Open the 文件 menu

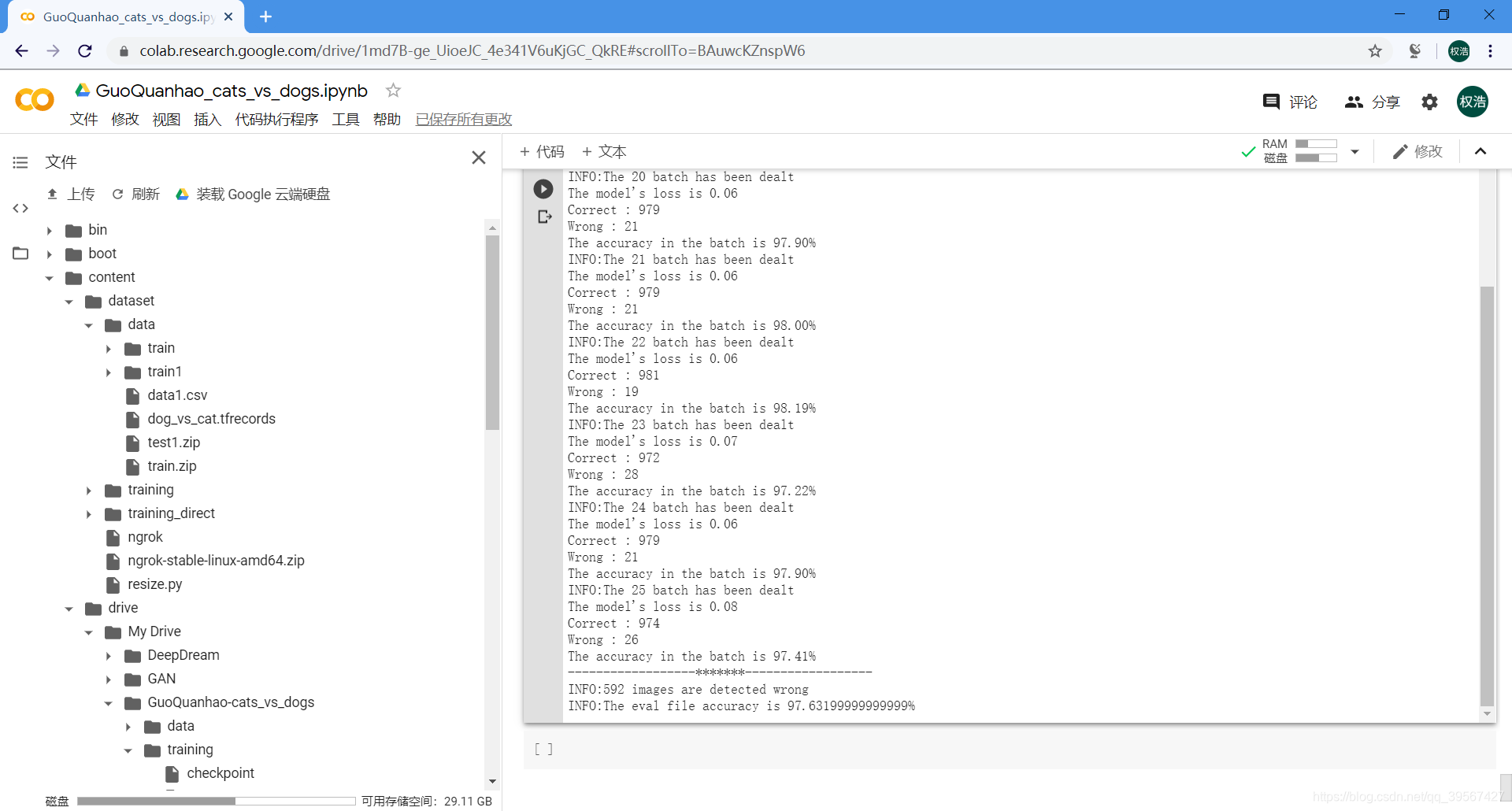83,119
